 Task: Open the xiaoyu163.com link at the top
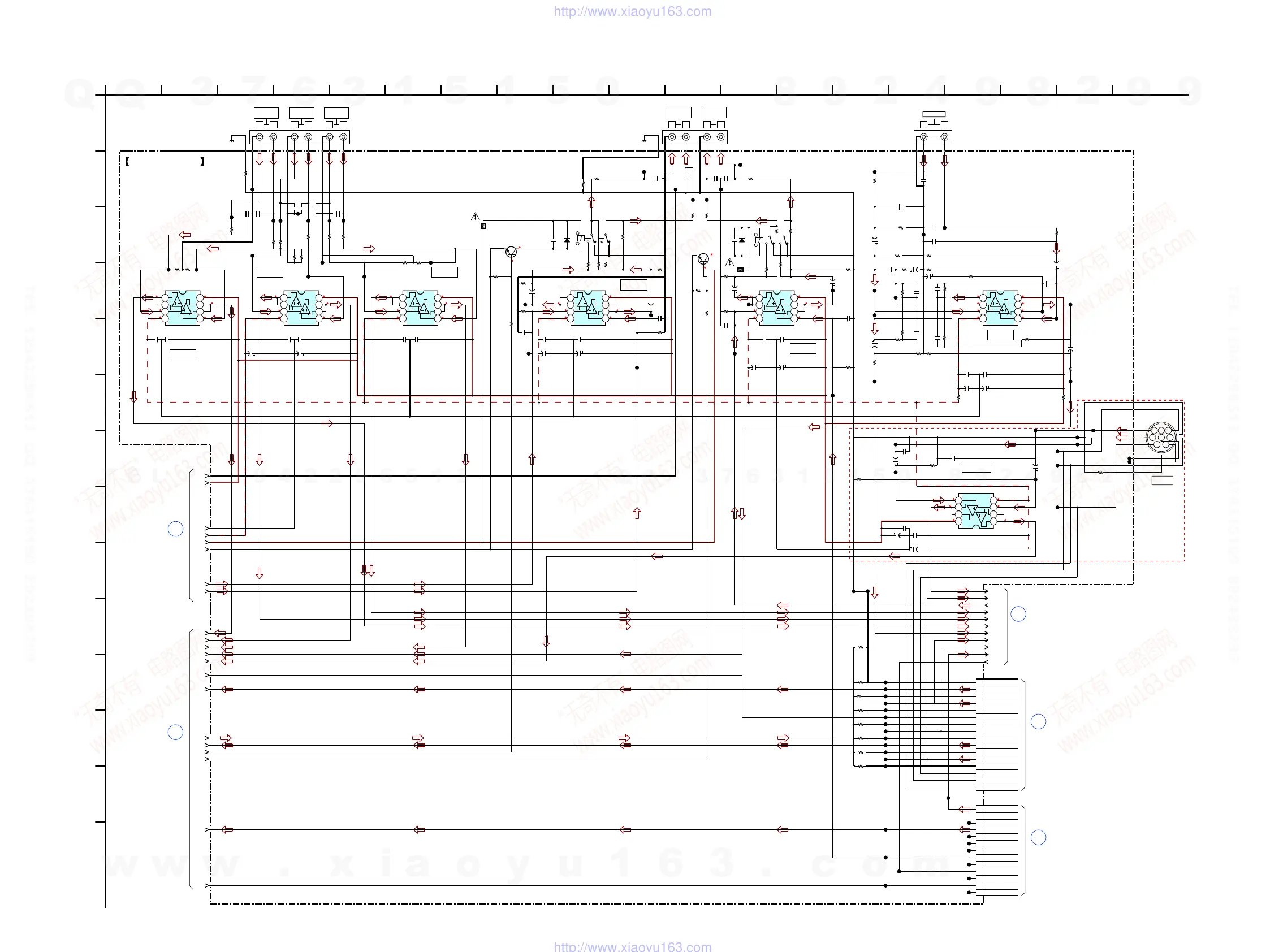tap(632, 11)
